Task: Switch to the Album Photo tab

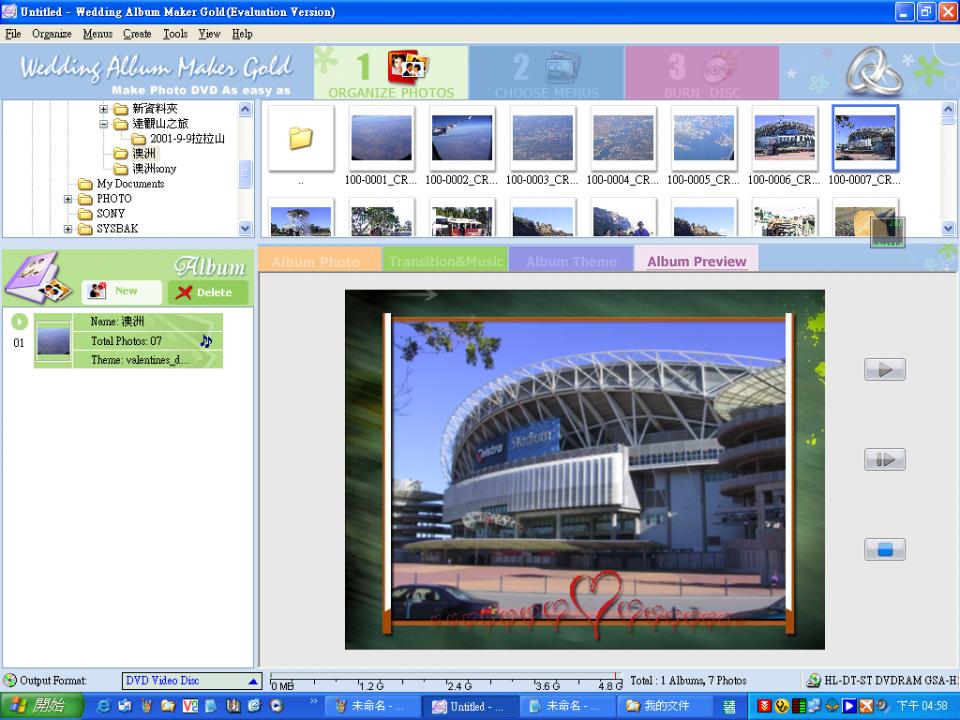Action: tap(317, 261)
